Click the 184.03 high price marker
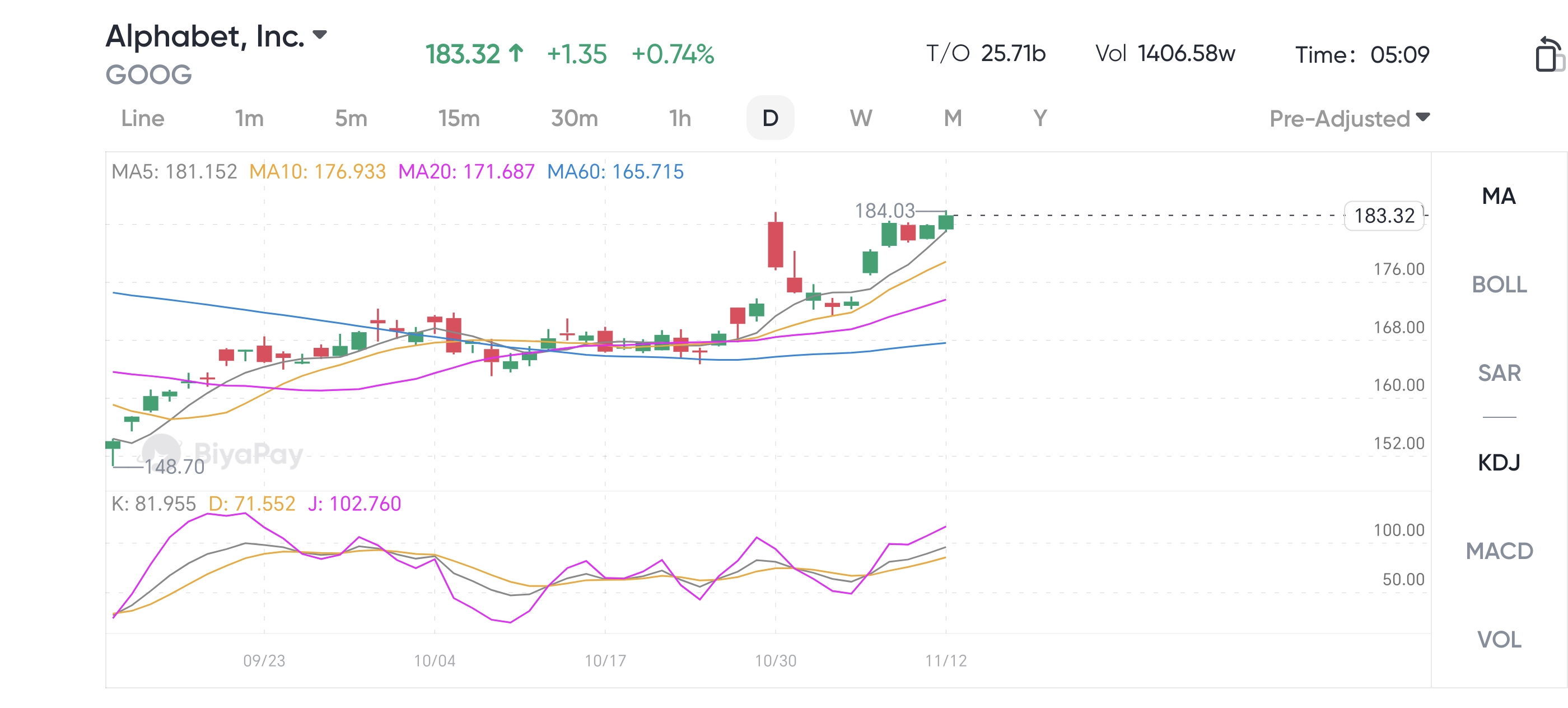The width and height of the screenshot is (1568, 708). click(884, 211)
